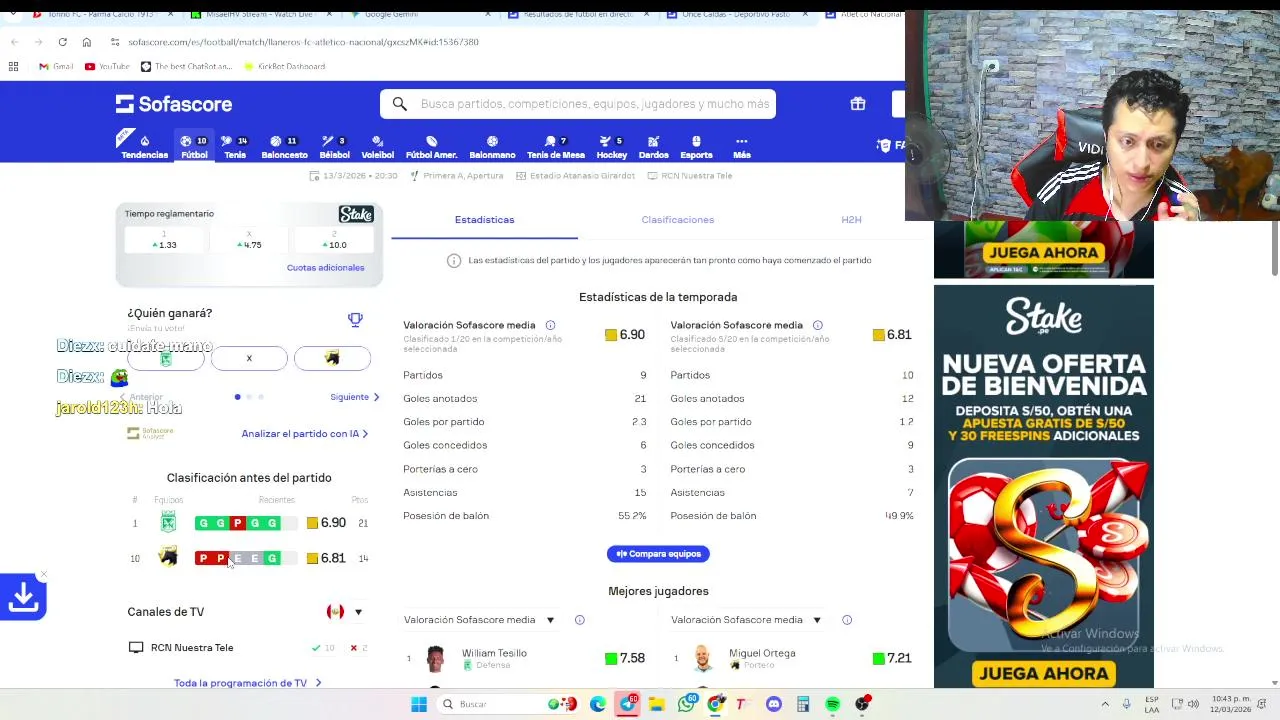
Task: Open William Tesillo player link
Action: [494, 653]
